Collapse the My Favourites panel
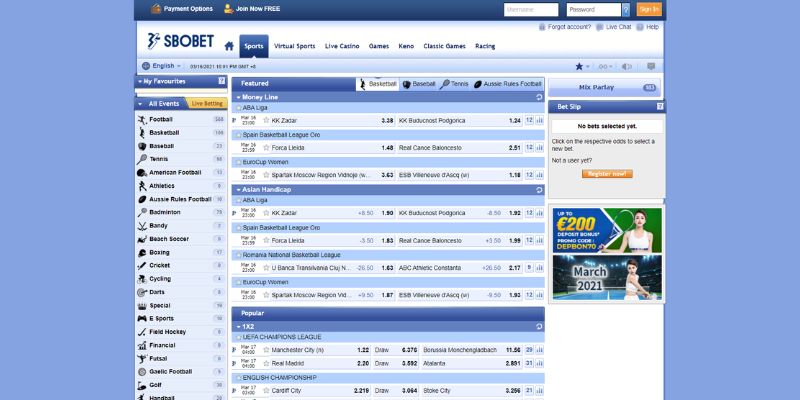 click(x=140, y=81)
